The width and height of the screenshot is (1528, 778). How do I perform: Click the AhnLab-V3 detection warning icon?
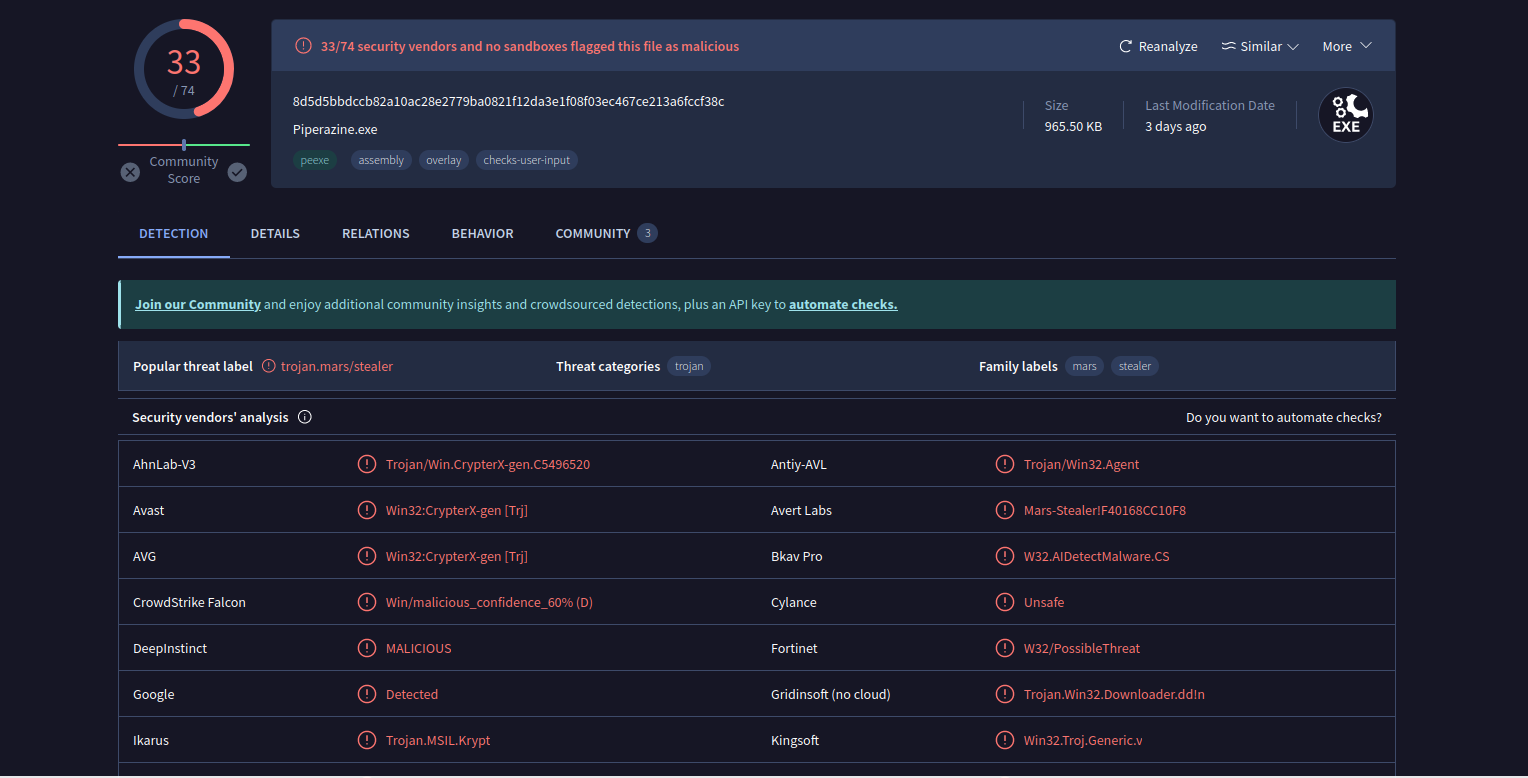tap(367, 464)
